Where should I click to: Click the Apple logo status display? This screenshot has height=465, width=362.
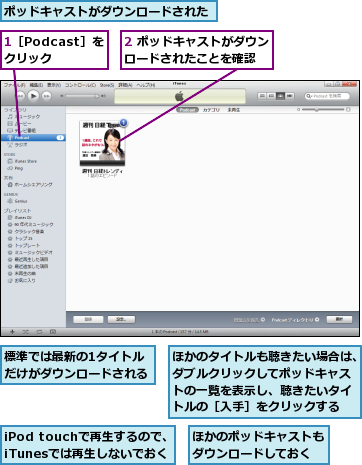point(180,97)
